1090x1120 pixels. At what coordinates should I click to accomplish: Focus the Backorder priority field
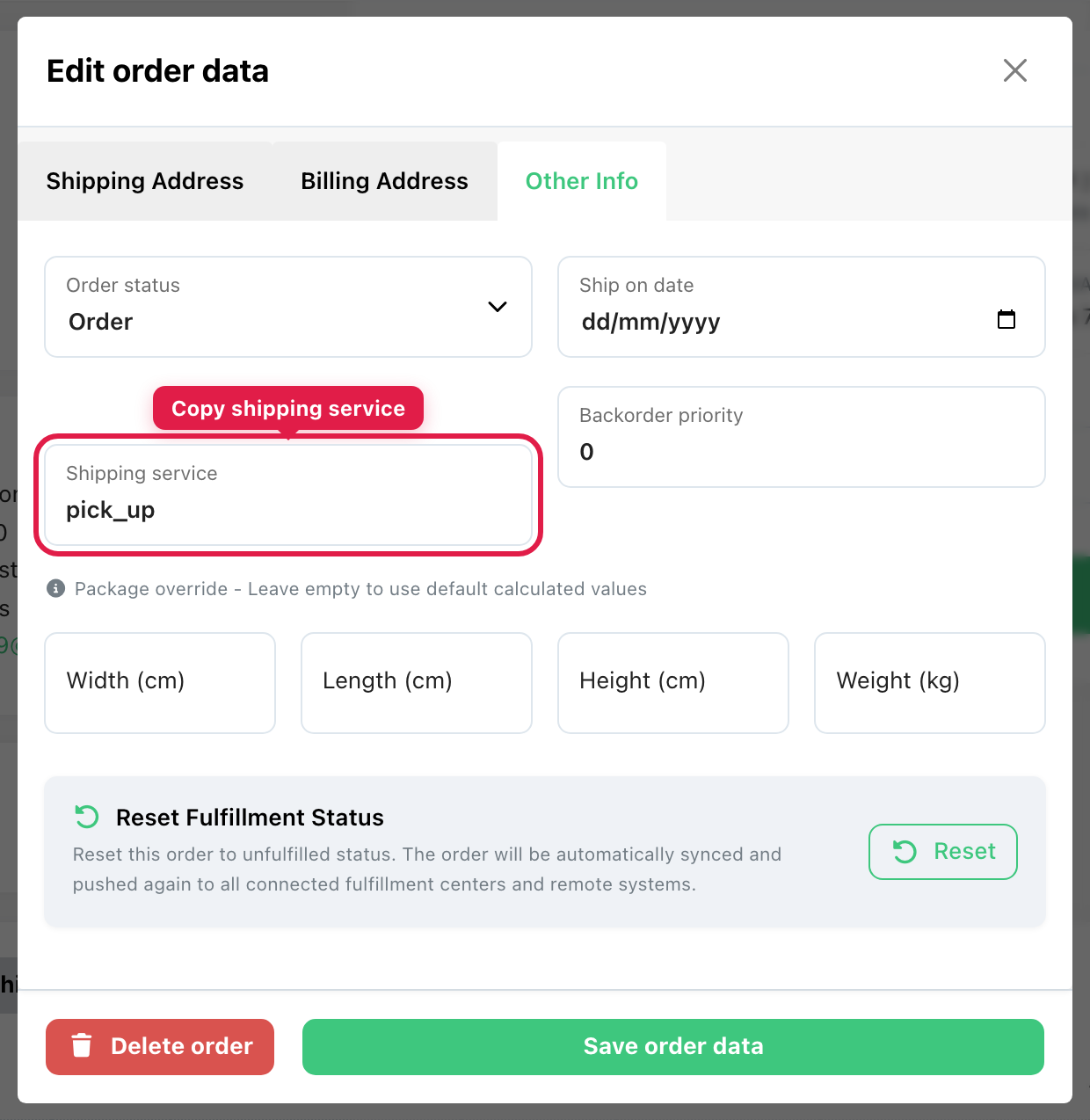pyautogui.click(x=802, y=437)
